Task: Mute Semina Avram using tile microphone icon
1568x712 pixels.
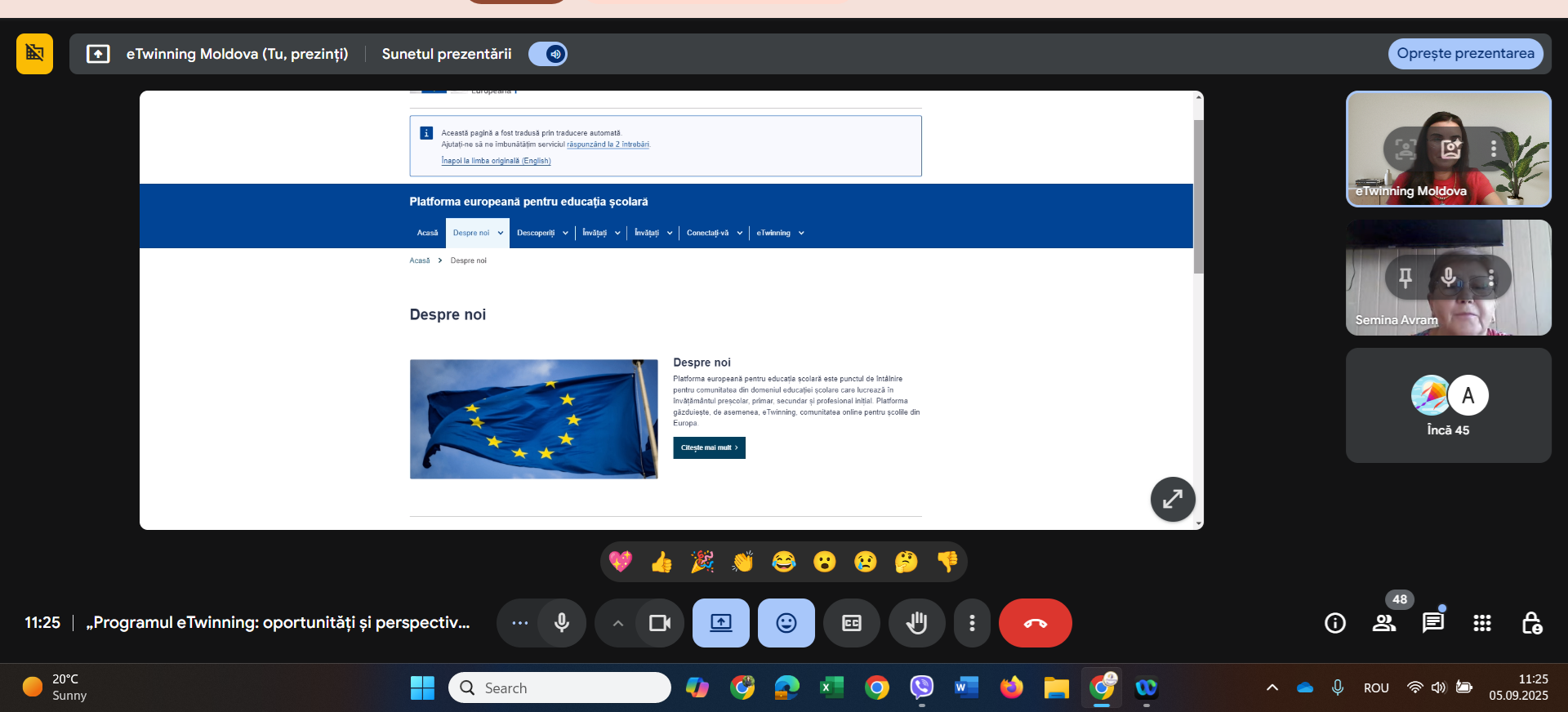Action: [x=1448, y=278]
